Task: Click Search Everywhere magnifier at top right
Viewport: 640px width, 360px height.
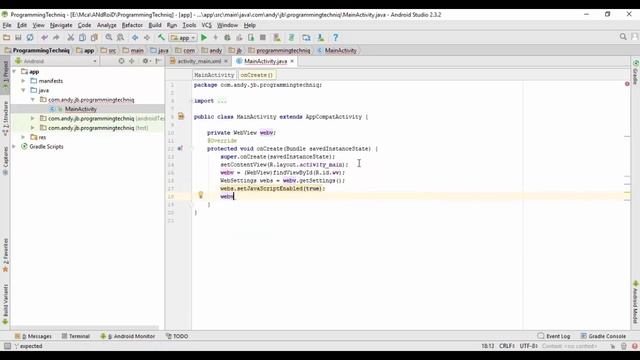Action: pos(623,37)
